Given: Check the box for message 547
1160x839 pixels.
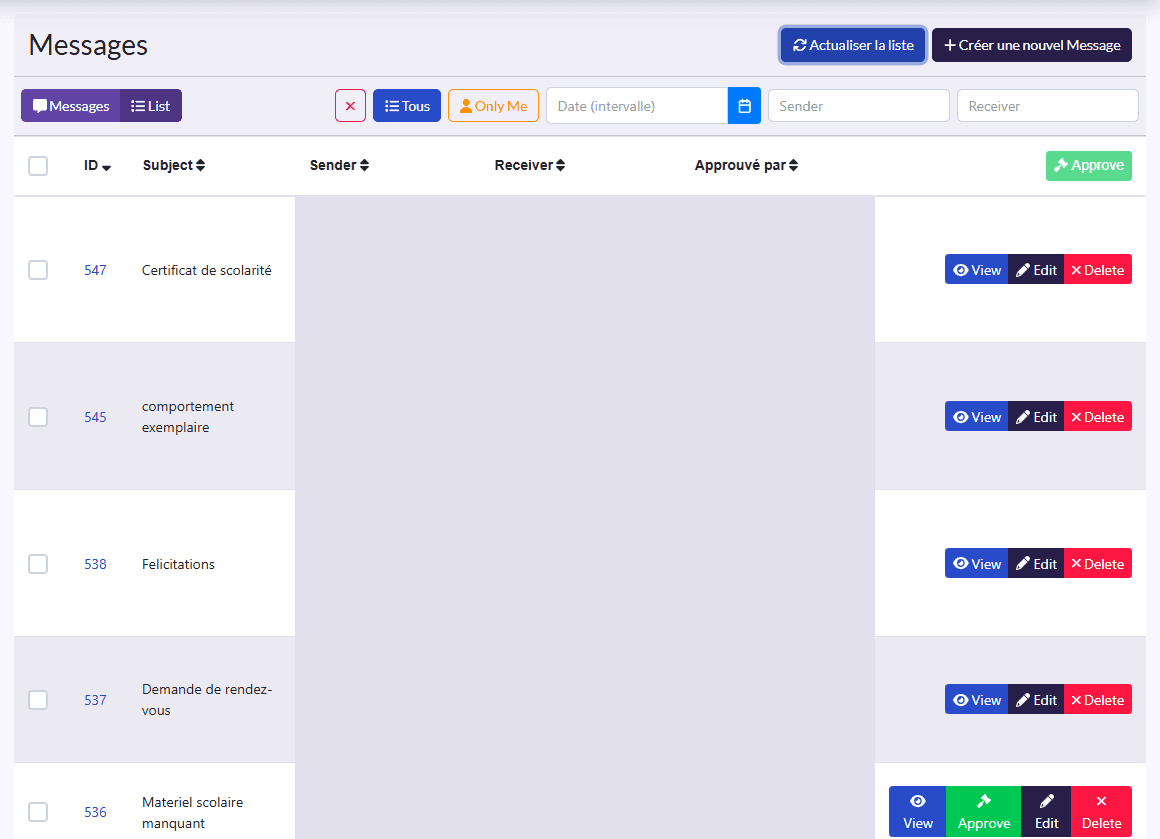Looking at the screenshot, I should click(38, 270).
